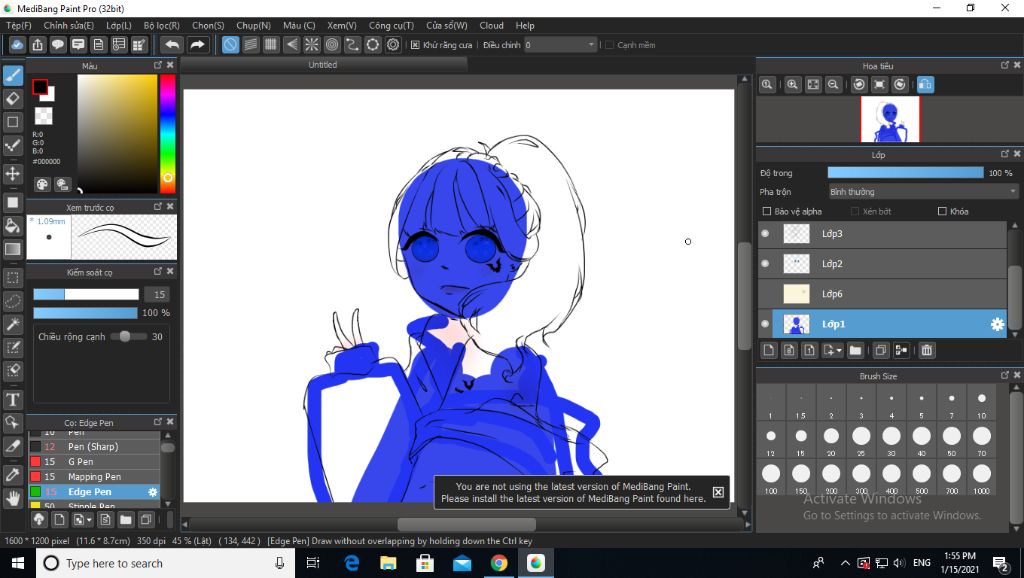Zoom out on the navigator
1024x578 pixels.
pyautogui.click(x=833, y=84)
